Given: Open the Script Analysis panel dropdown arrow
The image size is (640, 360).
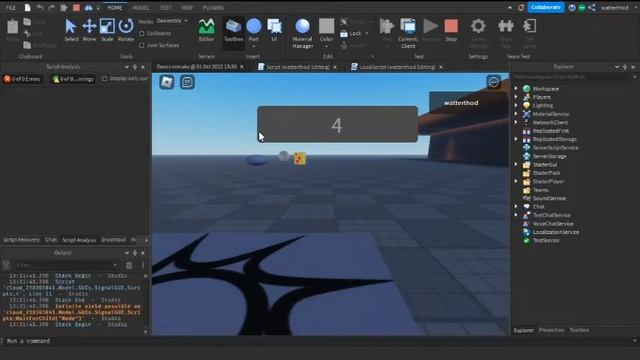Looking at the screenshot, I should (x=127, y=67).
